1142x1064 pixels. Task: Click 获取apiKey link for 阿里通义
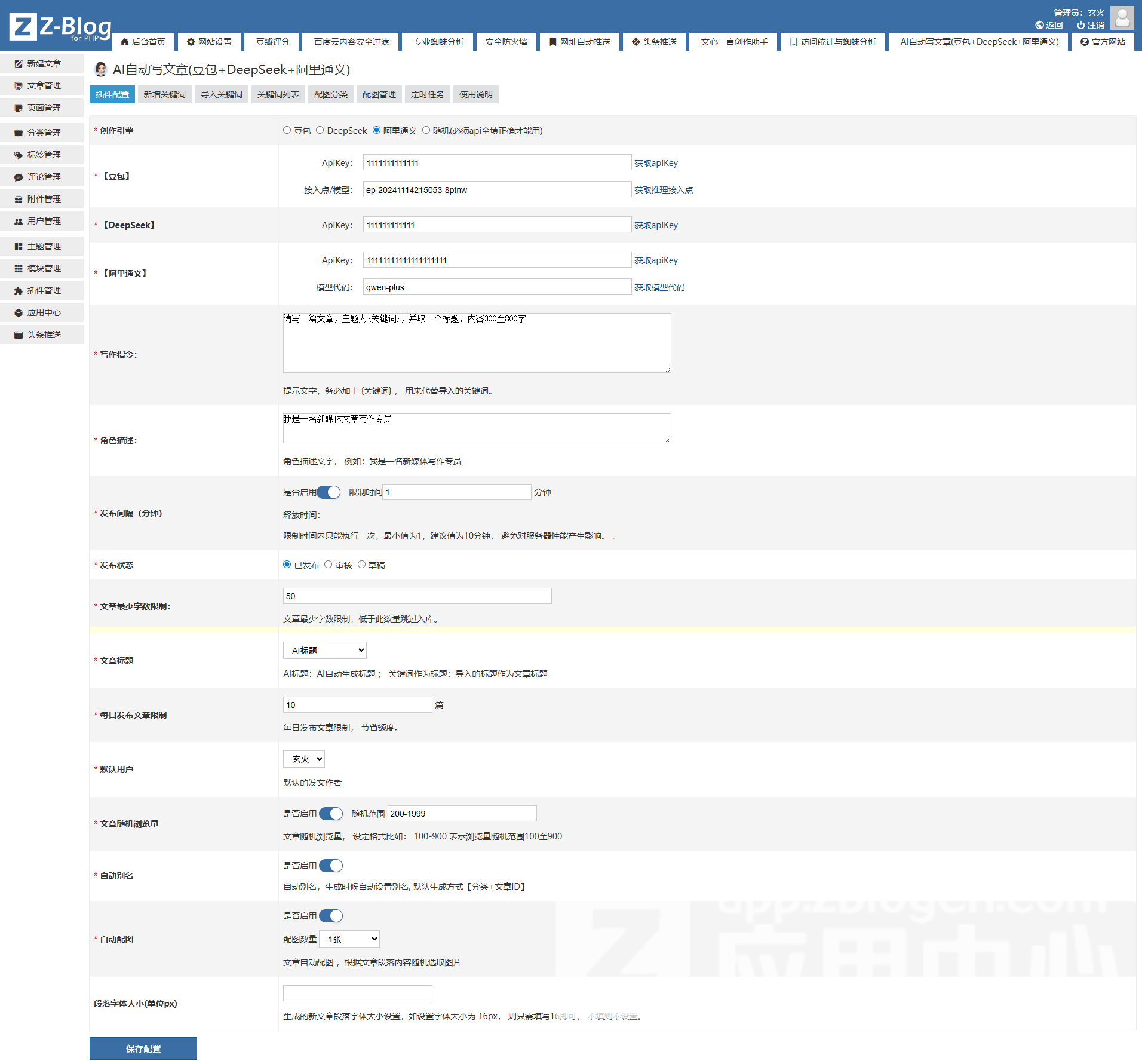656,260
